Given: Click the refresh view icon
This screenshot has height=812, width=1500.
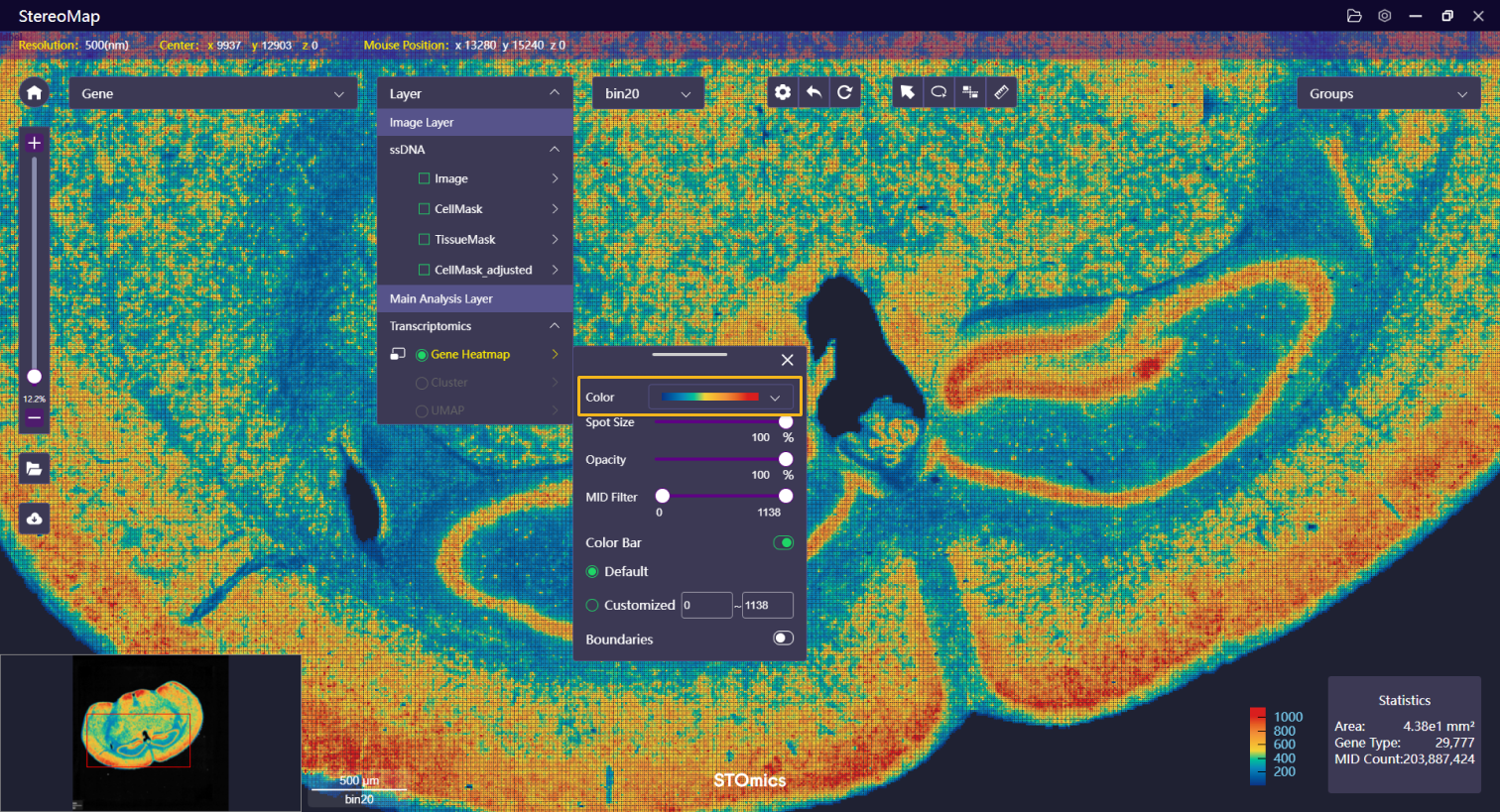Looking at the screenshot, I should tap(844, 92).
